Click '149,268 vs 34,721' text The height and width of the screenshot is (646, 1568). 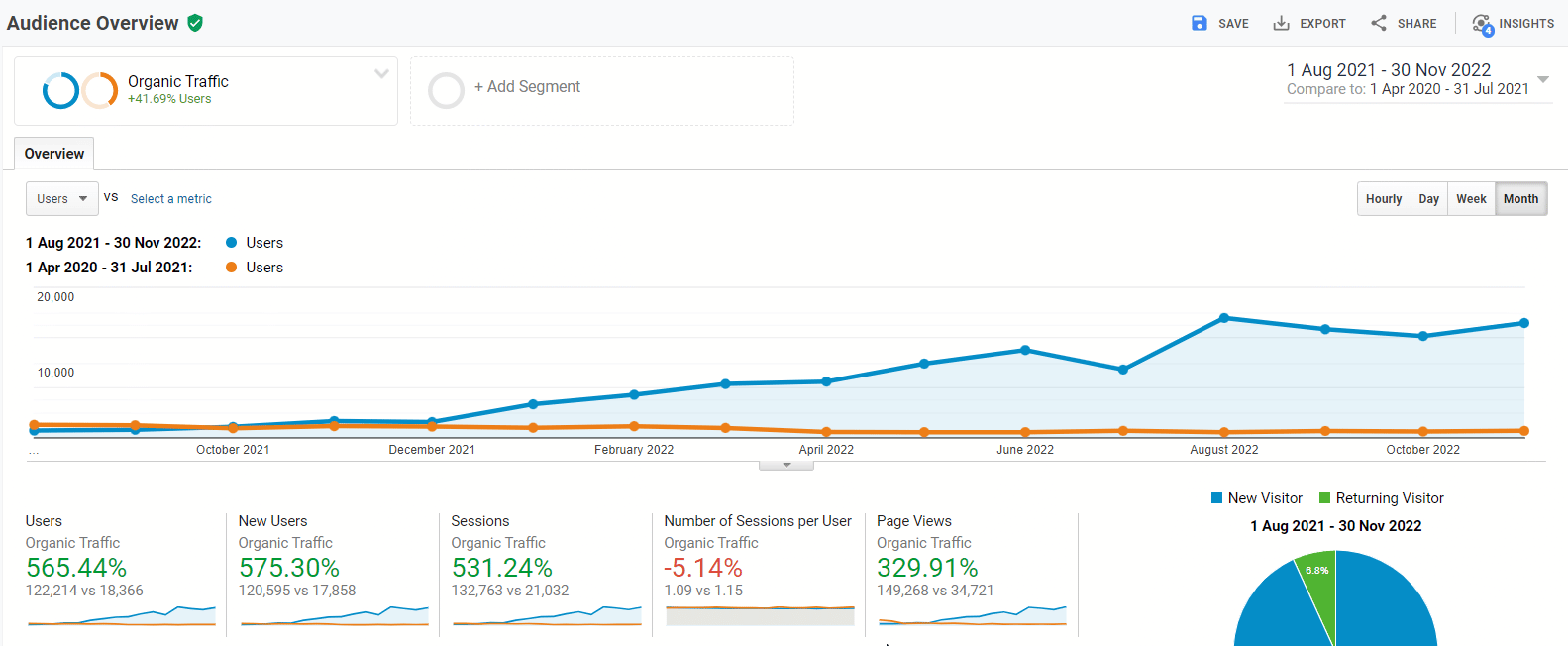tap(935, 591)
